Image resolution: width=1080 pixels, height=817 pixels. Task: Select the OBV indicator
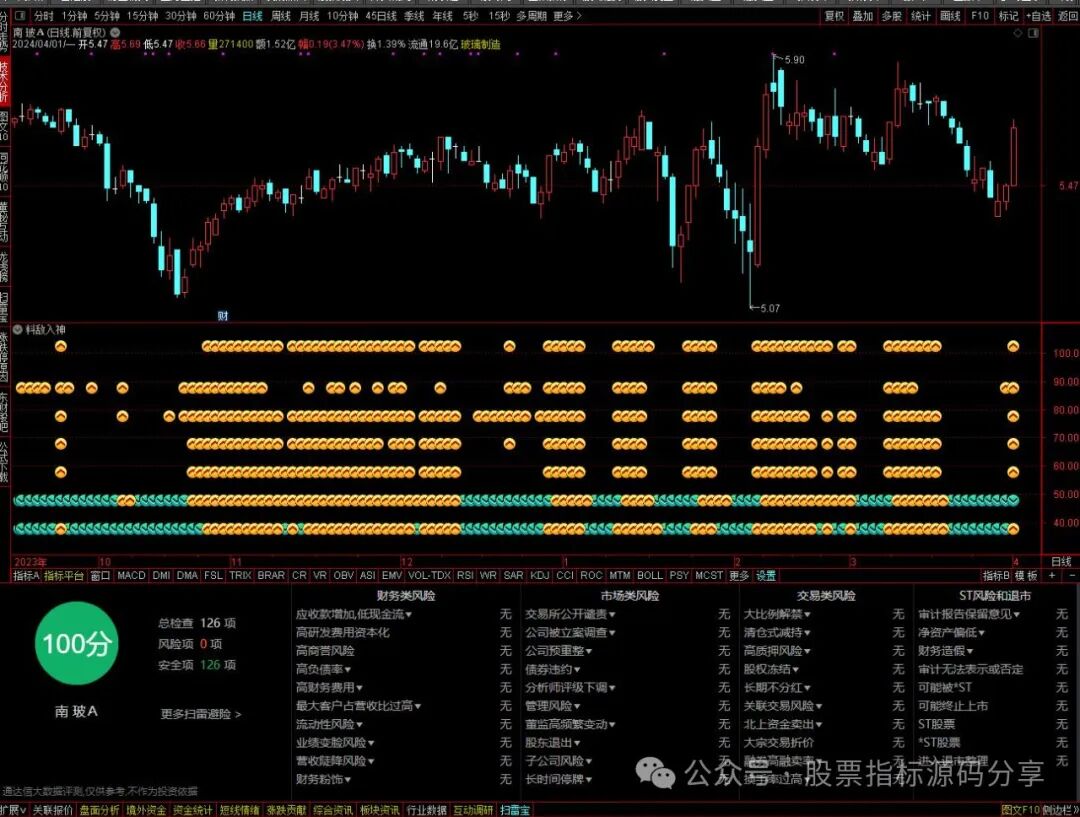343,575
